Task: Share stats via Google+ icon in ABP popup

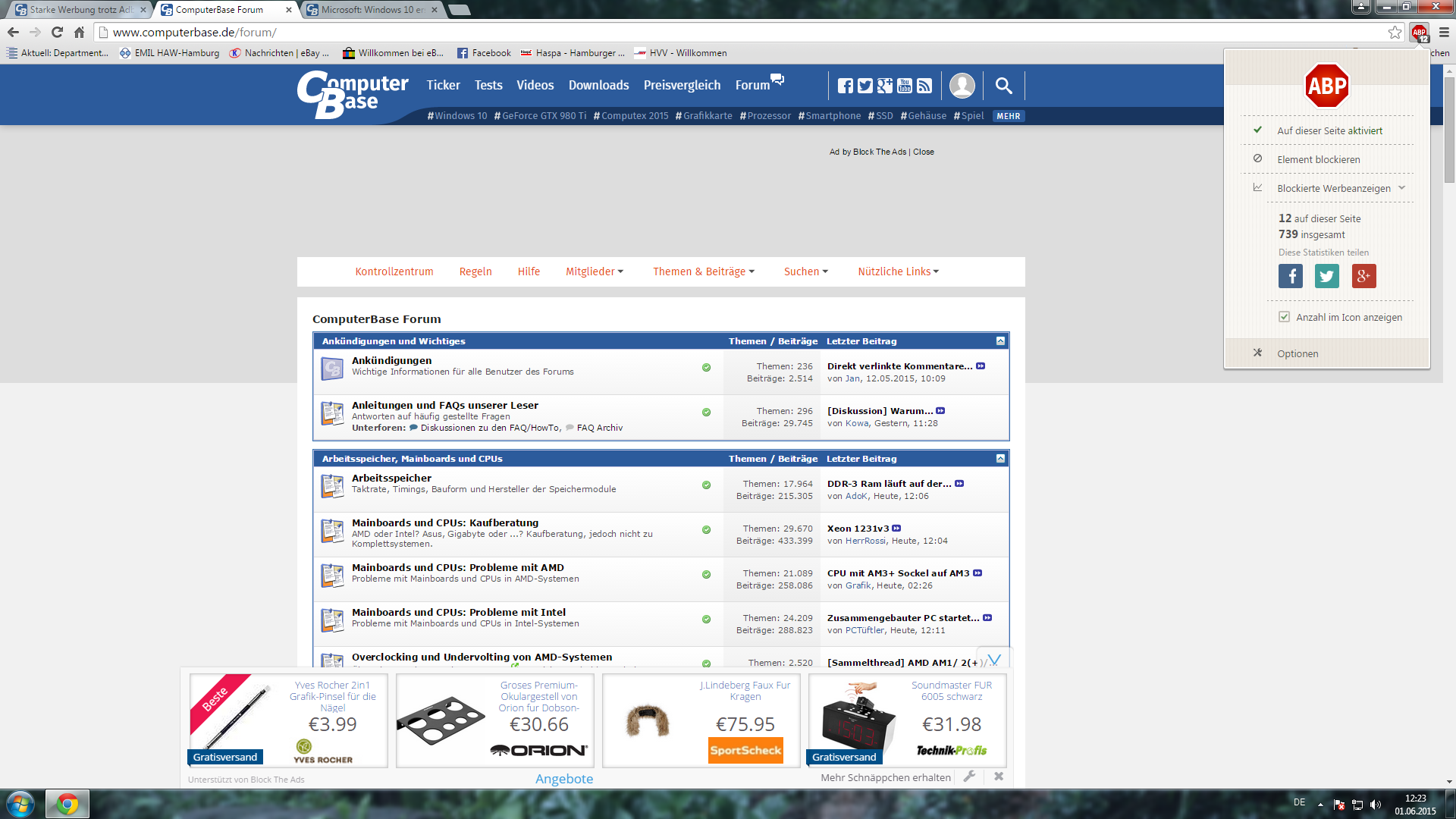Action: 1363,276
